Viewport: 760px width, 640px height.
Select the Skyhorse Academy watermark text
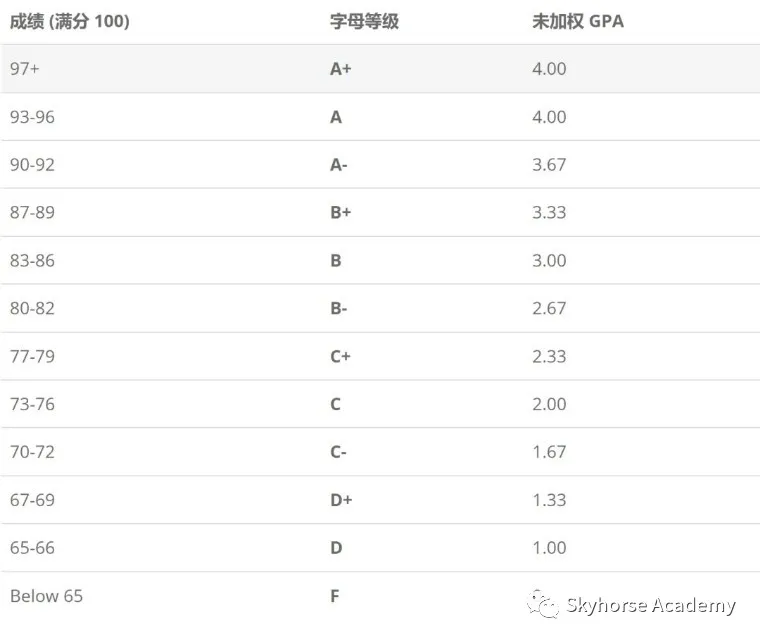(650, 606)
